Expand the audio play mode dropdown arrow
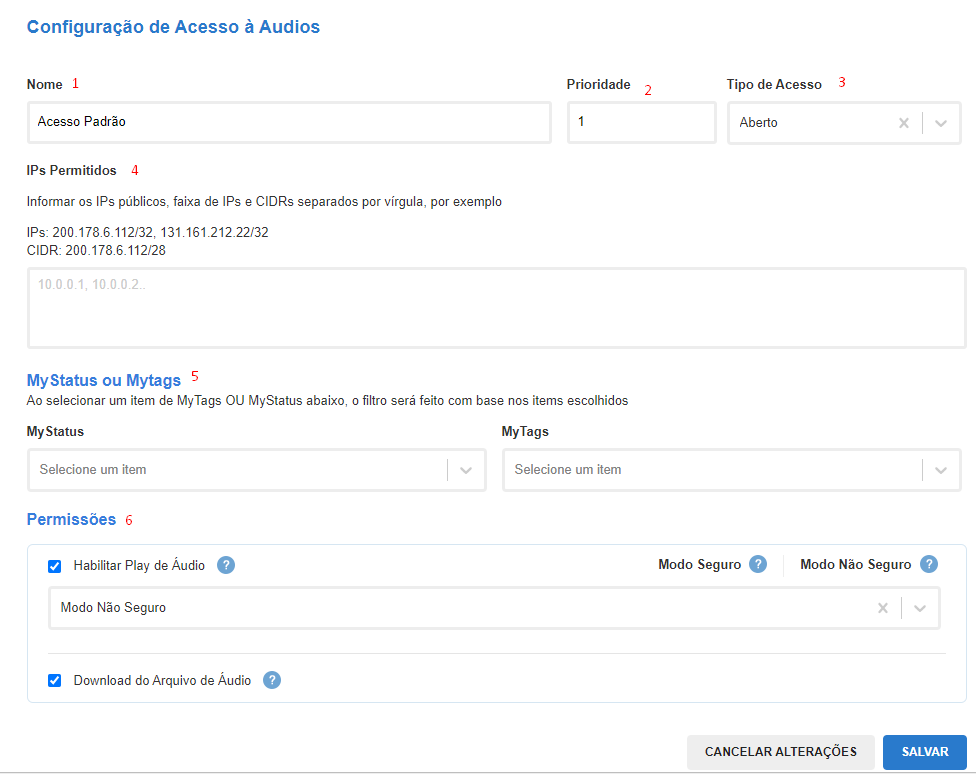The image size is (976, 774). coord(920,608)
